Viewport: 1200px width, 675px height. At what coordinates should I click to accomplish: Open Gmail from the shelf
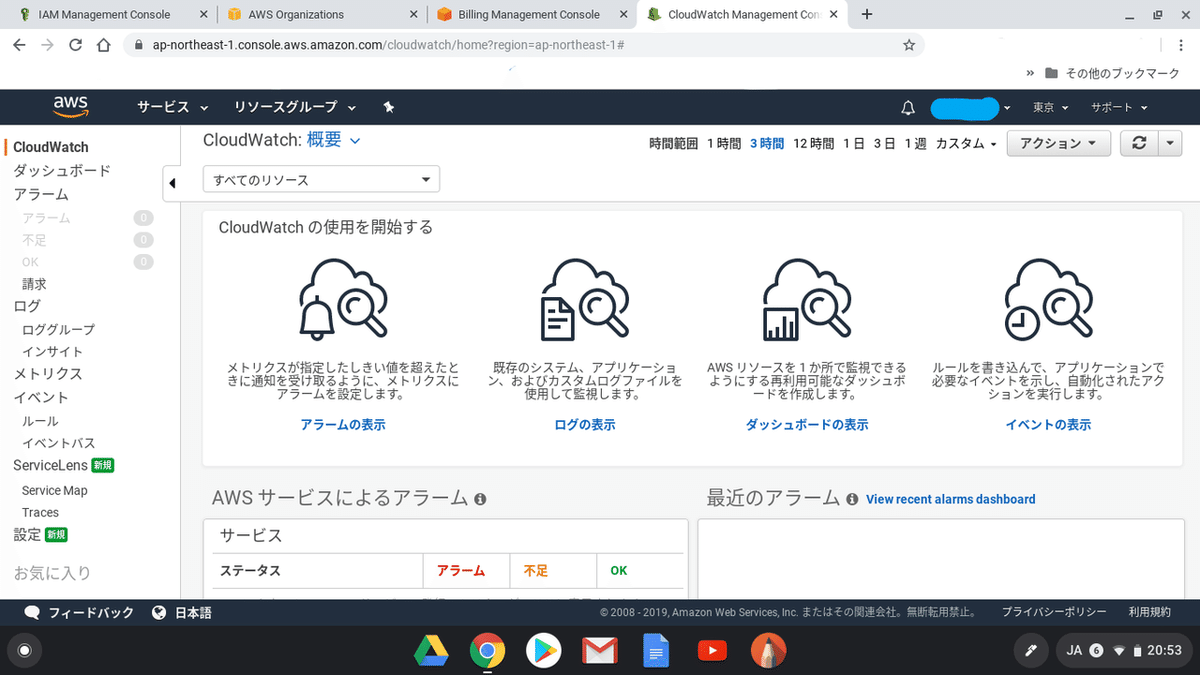(599, 652)
